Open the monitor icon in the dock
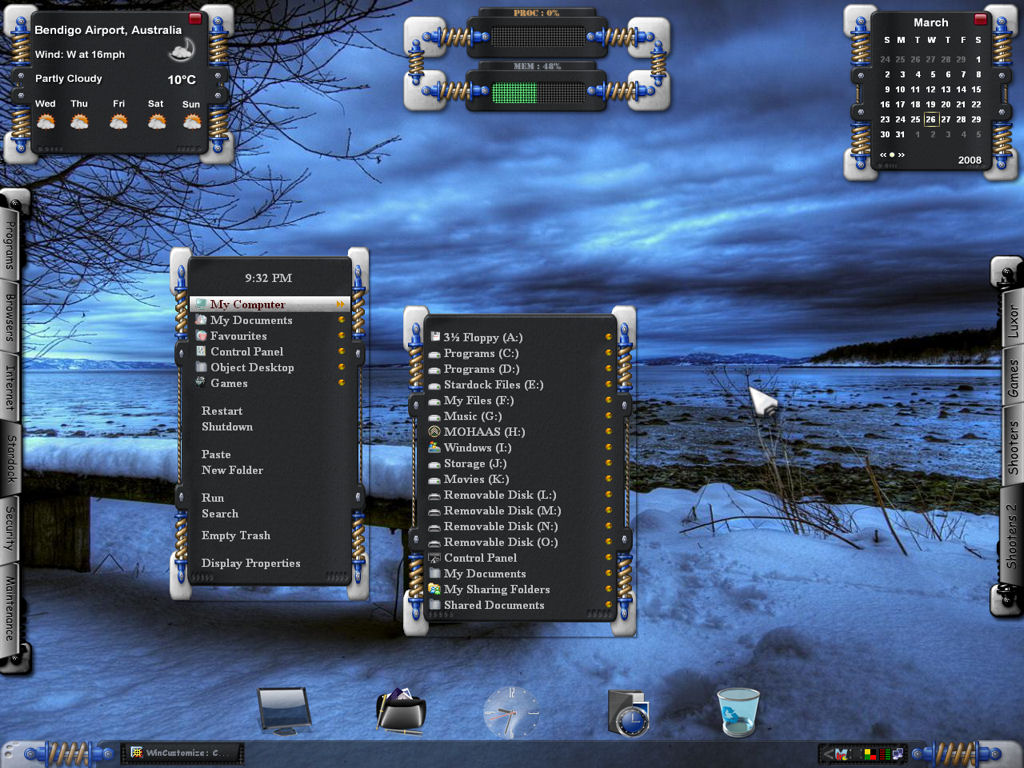 pyautogui.click(x=284, y=711)
